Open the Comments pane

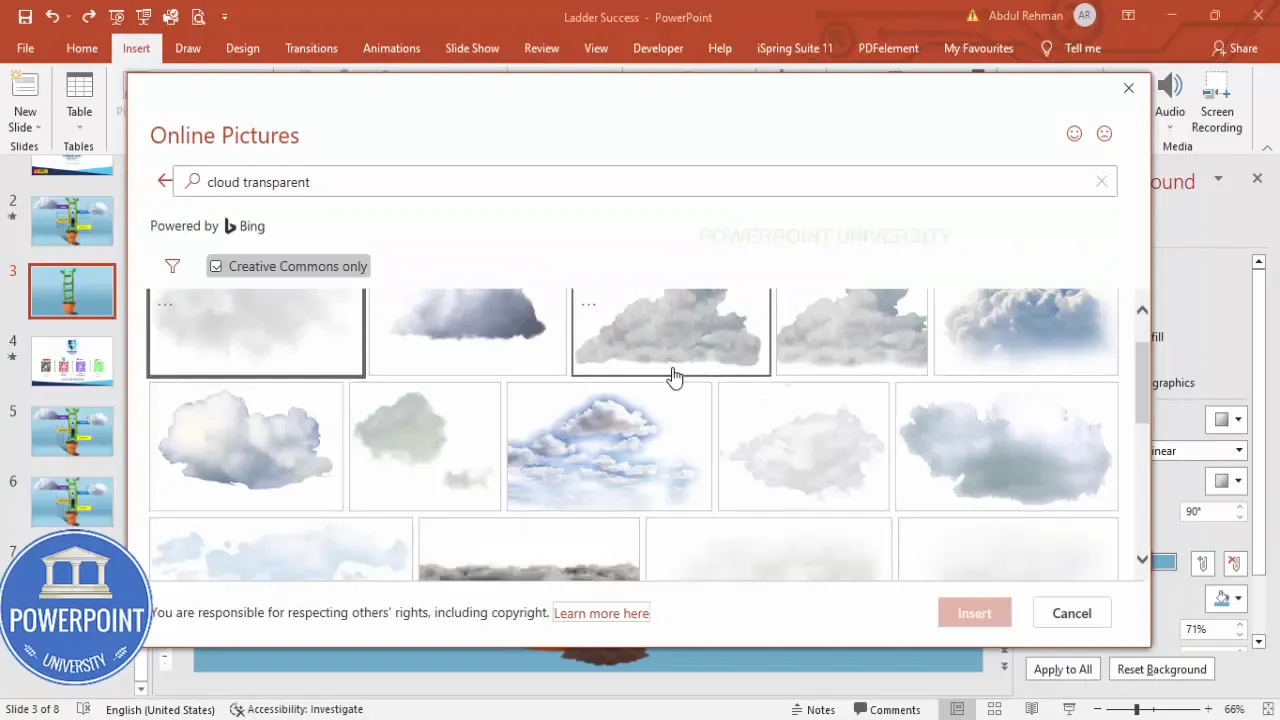click(x=885, y=709)
